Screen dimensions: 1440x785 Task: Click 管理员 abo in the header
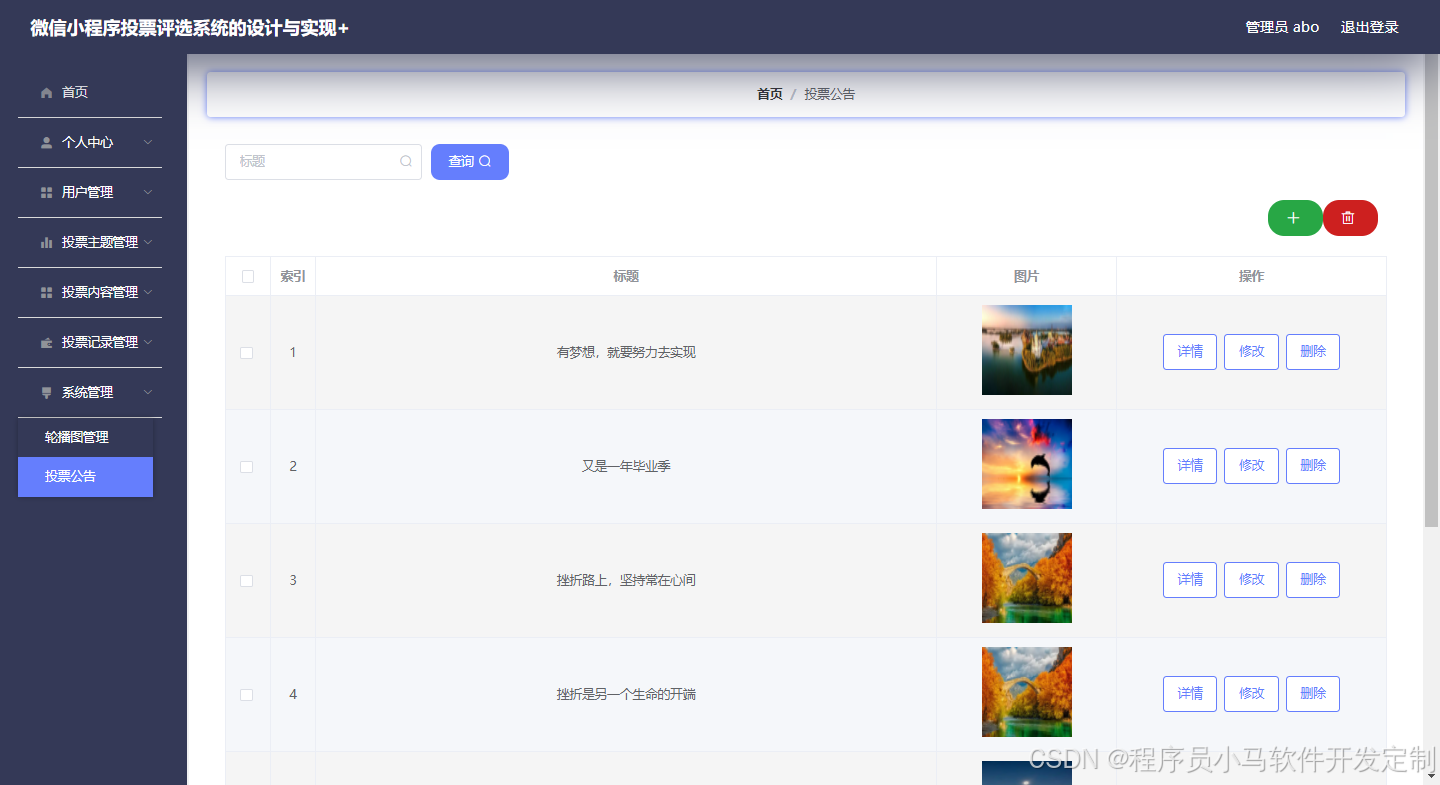(x=1282, y=27)
